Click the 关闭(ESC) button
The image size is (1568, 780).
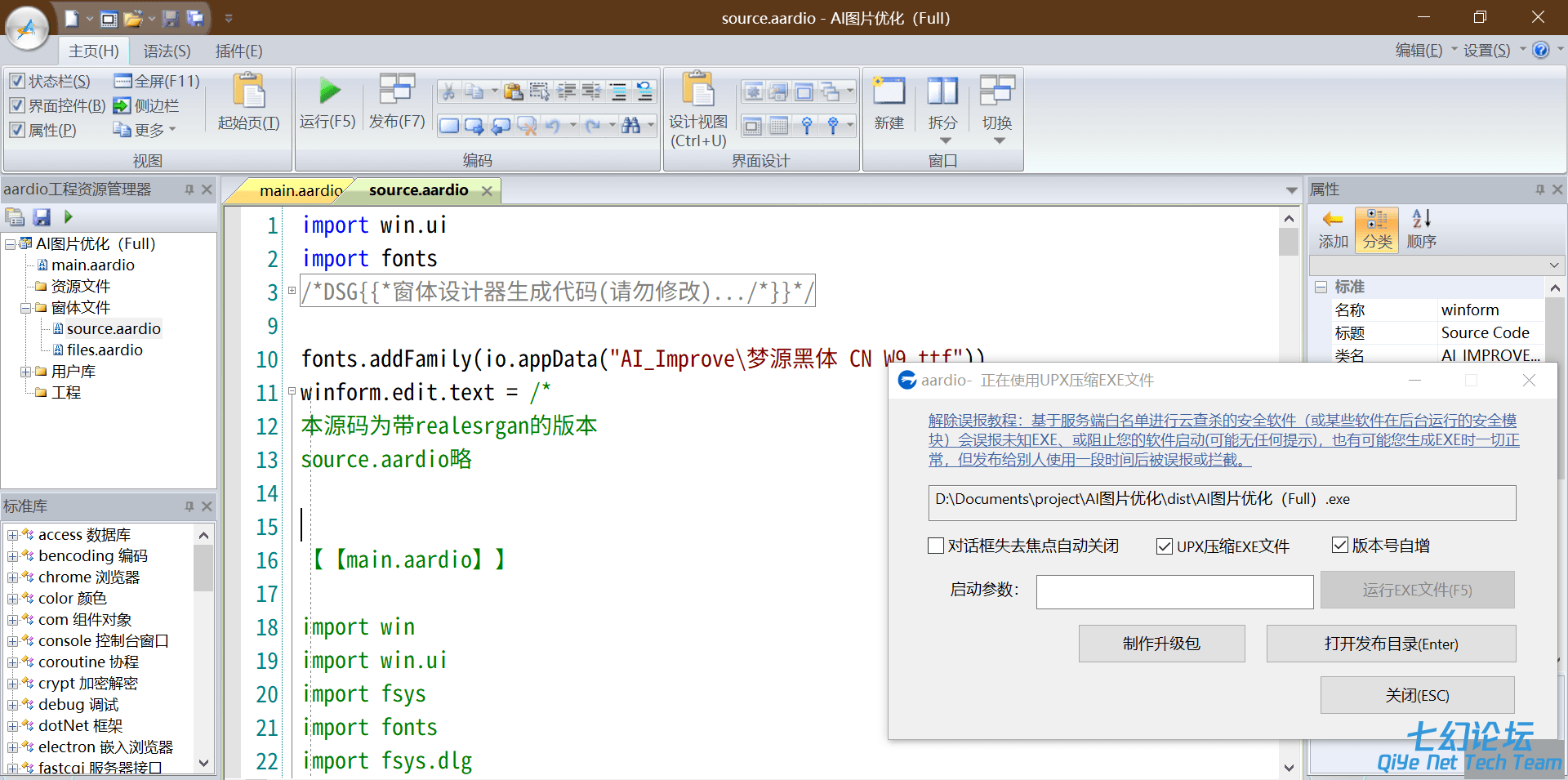1417,695
